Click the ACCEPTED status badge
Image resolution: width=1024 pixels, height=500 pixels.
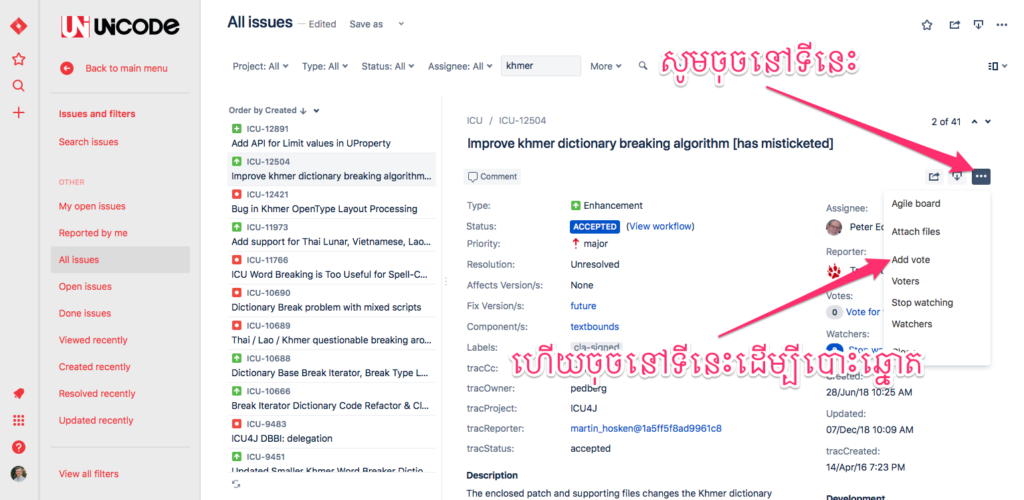[594, 227]
